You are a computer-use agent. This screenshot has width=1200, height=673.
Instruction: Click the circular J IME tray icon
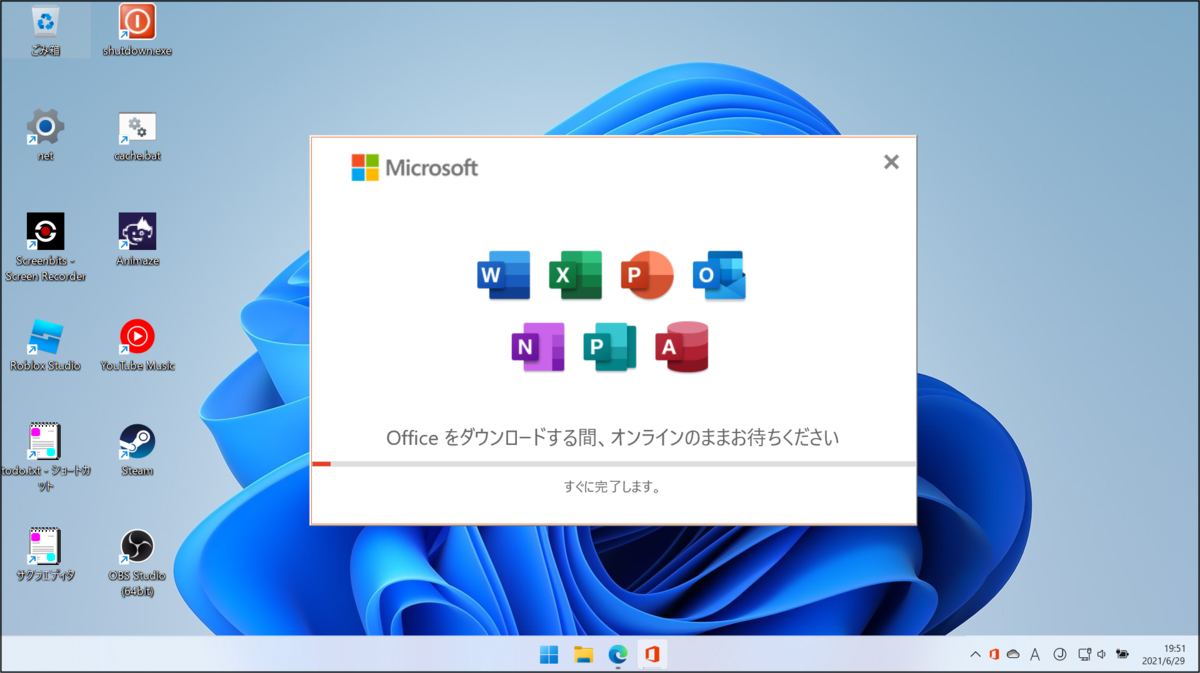pyautogui.click(x=1060, y=655)
